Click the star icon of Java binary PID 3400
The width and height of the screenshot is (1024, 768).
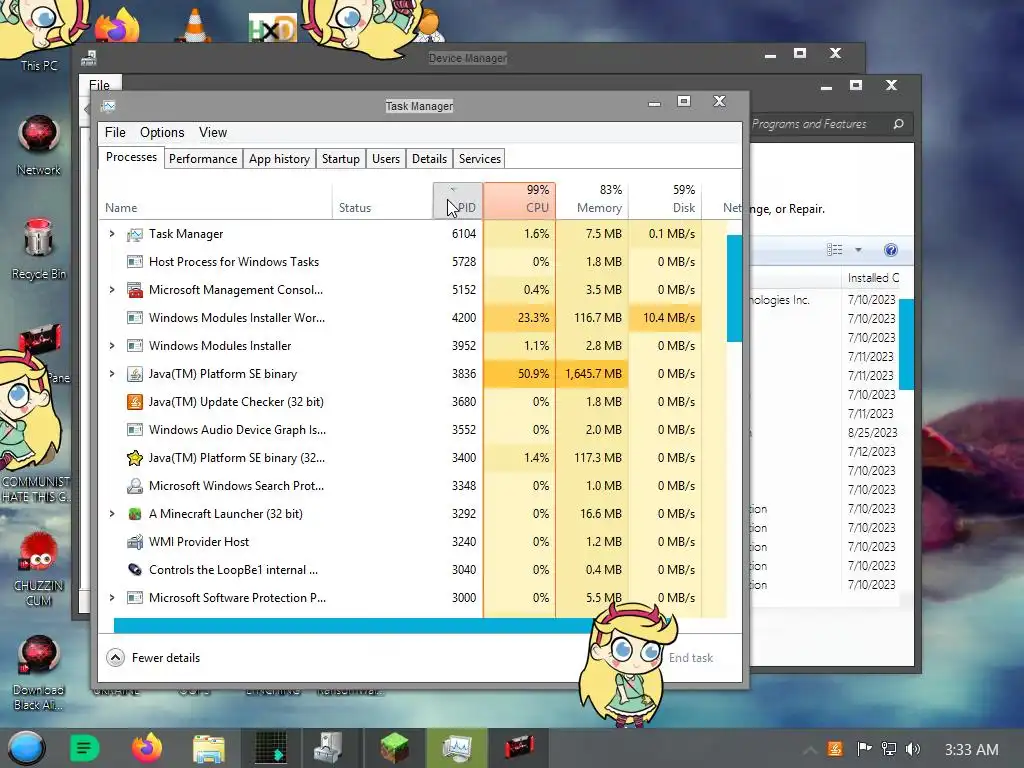click(135, 458)
